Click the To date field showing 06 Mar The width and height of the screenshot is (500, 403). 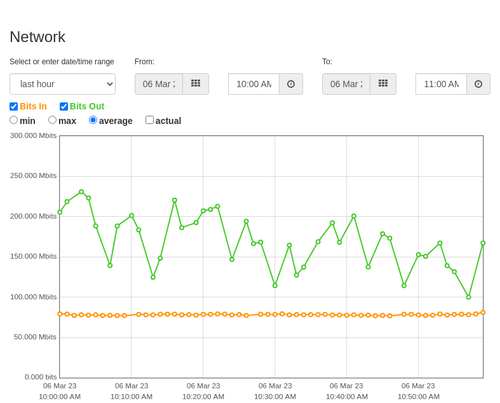click(x=346, y=84)
